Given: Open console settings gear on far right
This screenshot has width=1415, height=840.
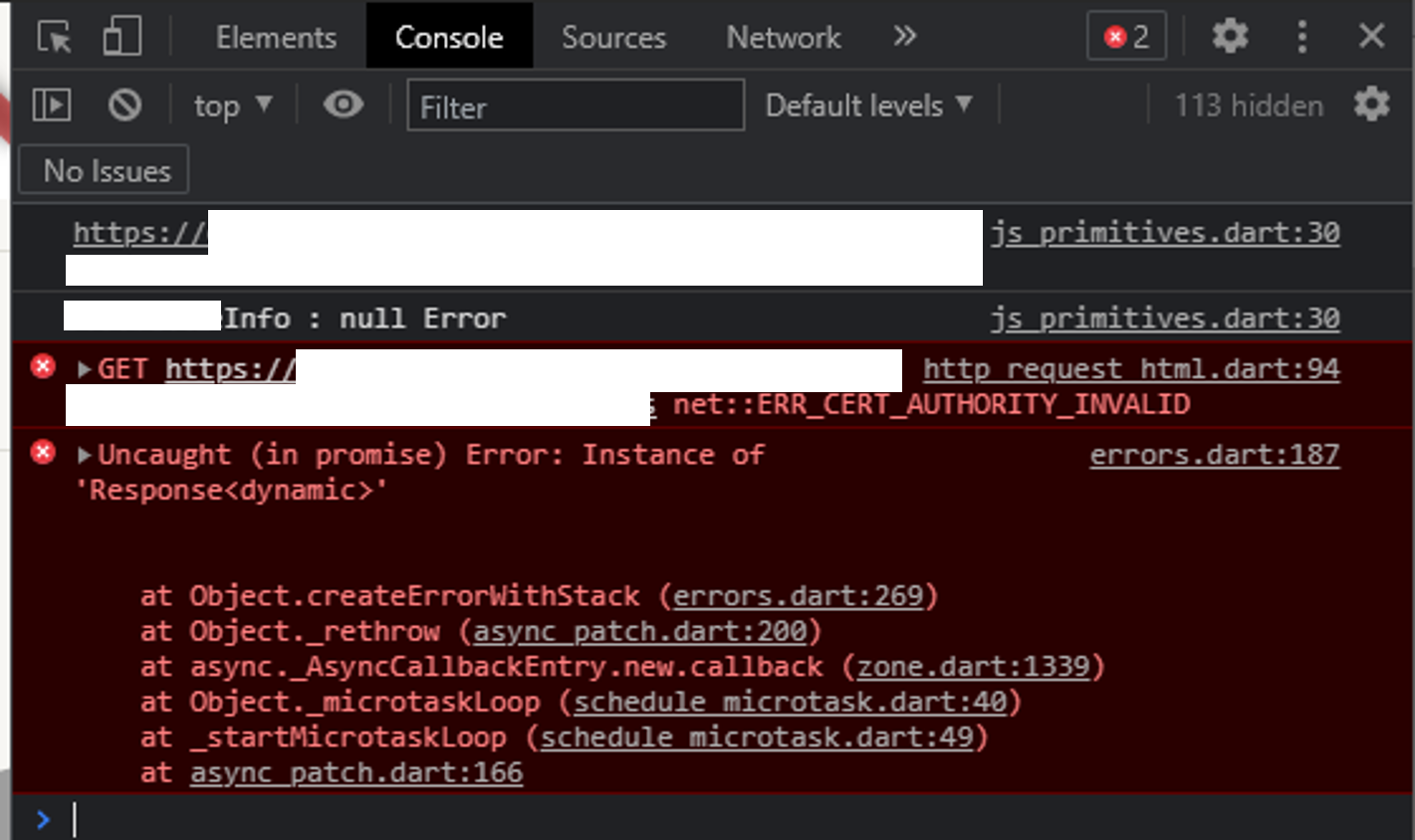Looking at the screenshot, I should [1372, 104].
